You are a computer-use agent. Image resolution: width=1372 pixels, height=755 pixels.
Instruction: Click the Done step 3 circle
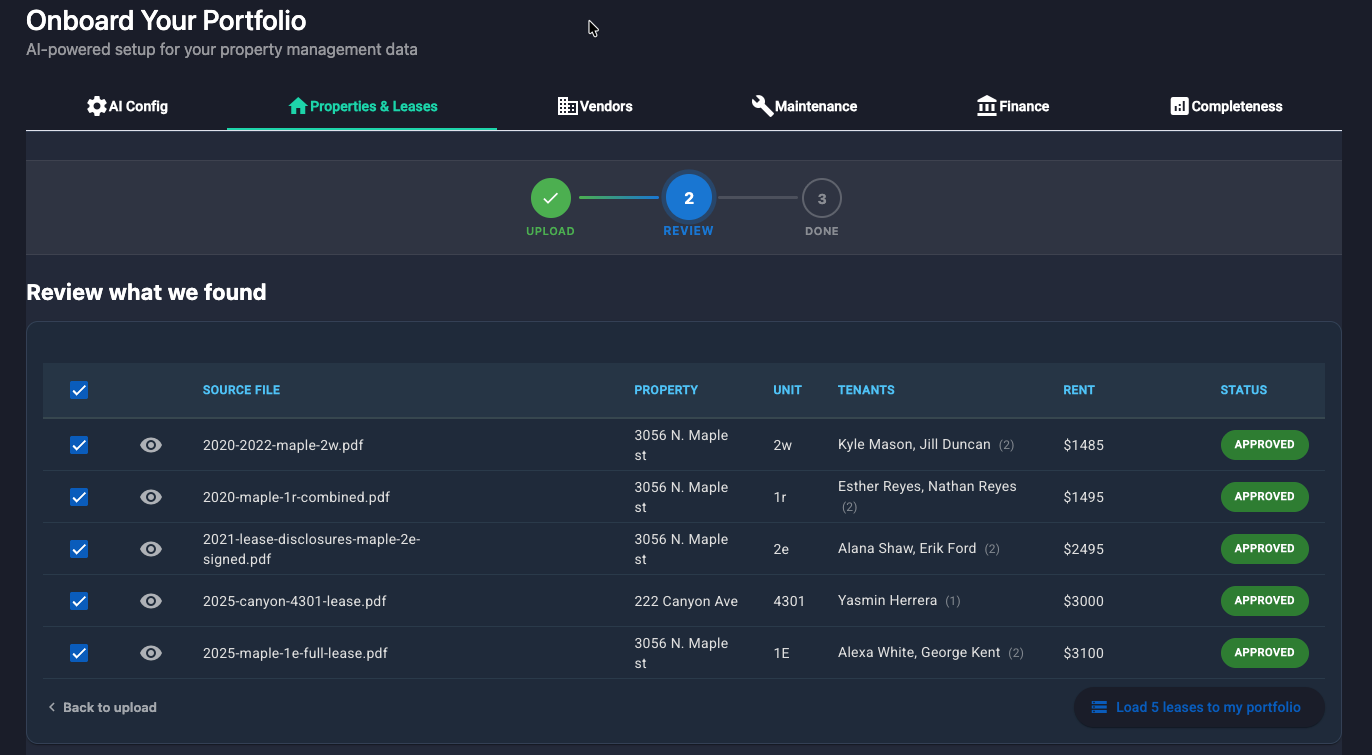[822, 198]
